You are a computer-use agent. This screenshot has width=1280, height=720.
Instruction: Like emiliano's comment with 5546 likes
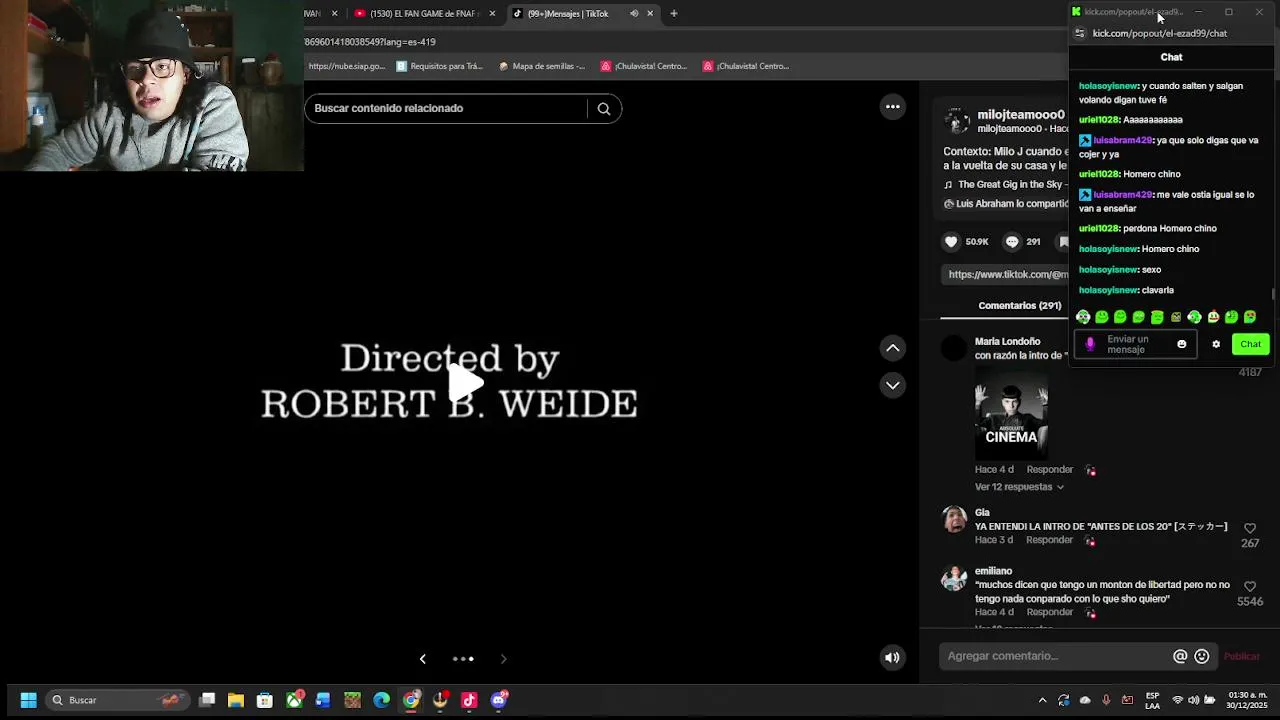[1250, 587]
